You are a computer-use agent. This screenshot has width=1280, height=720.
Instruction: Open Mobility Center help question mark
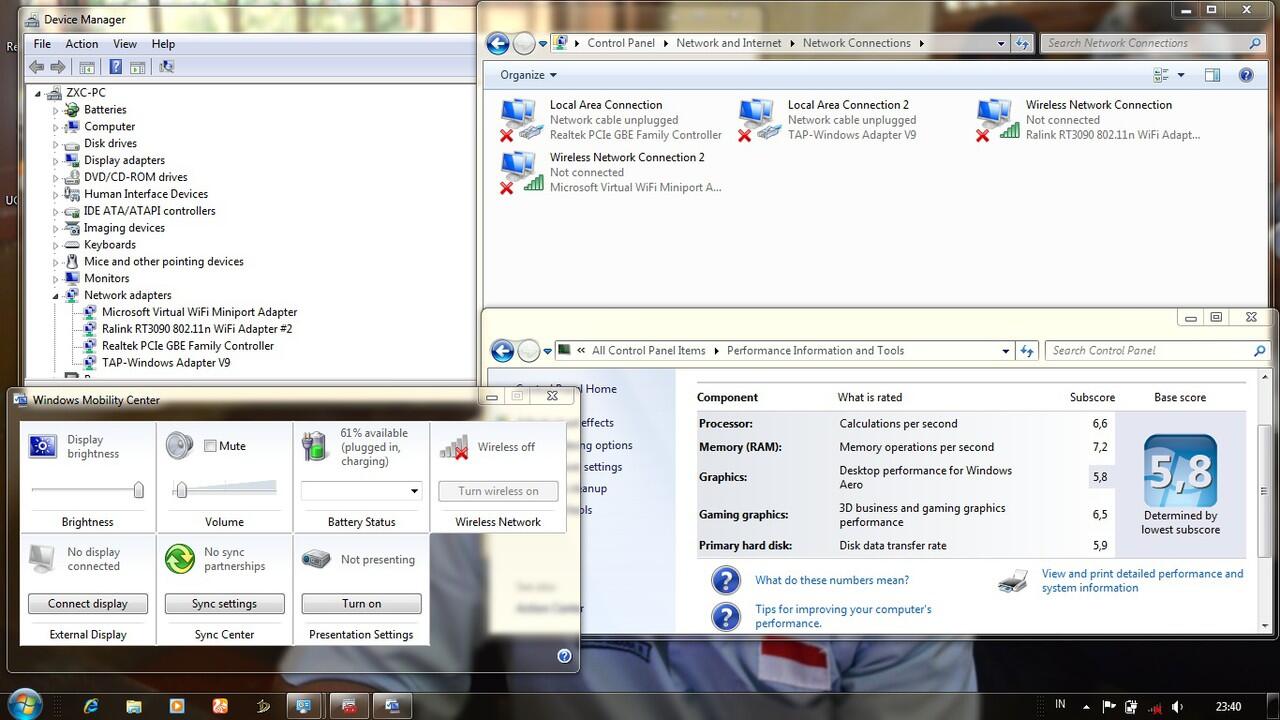(564, 656)
